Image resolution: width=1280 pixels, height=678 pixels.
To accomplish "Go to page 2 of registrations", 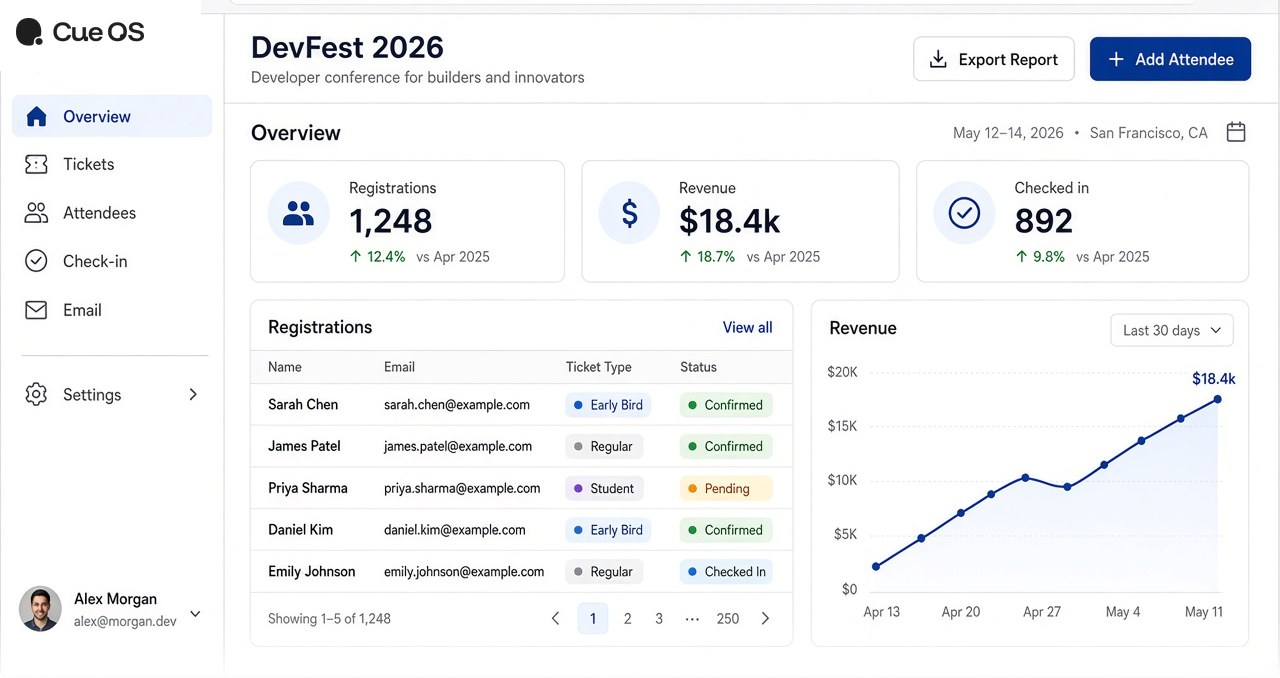I will tap(627, 619).
